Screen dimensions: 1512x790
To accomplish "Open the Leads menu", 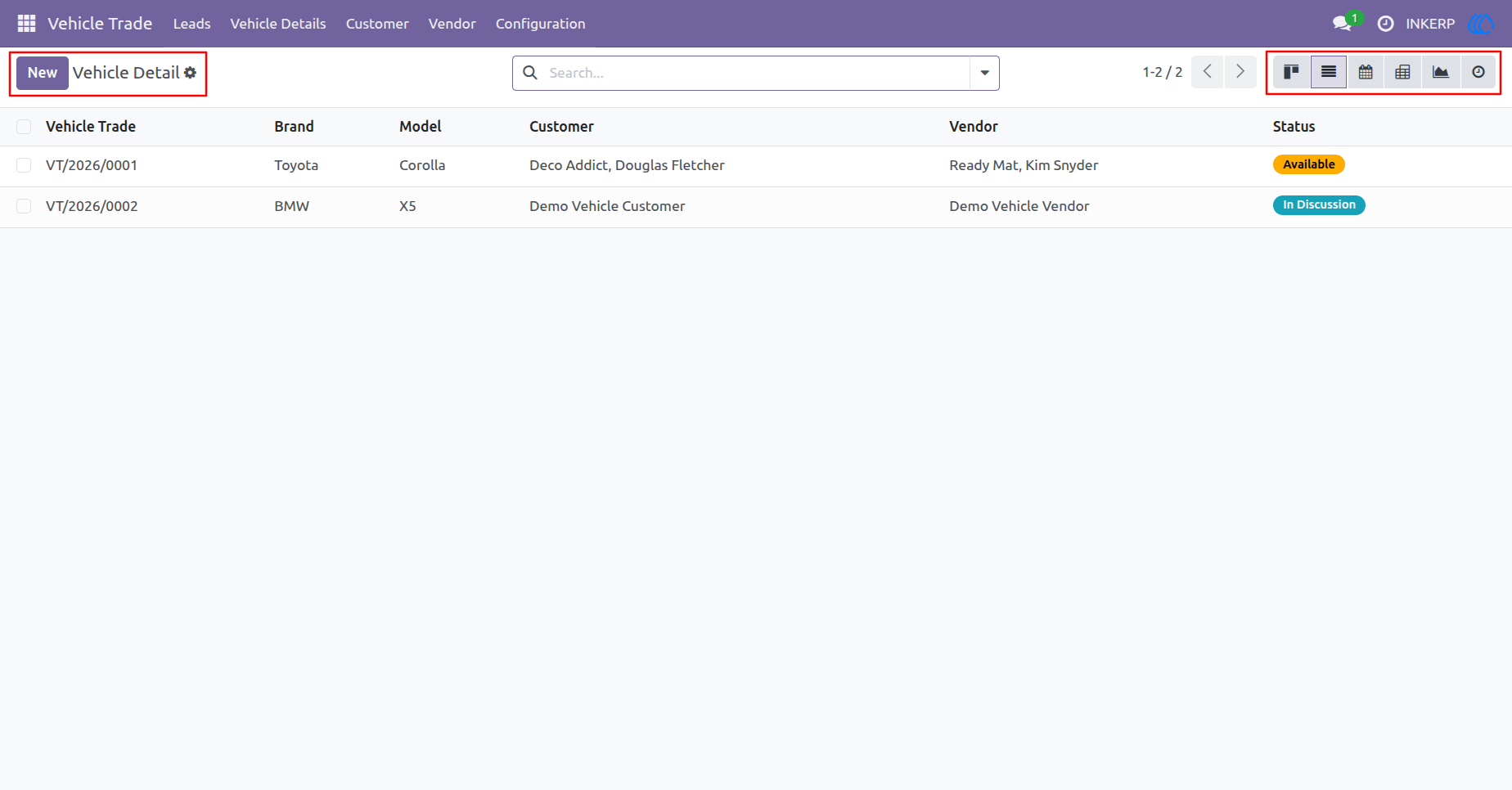I will 191,24.
